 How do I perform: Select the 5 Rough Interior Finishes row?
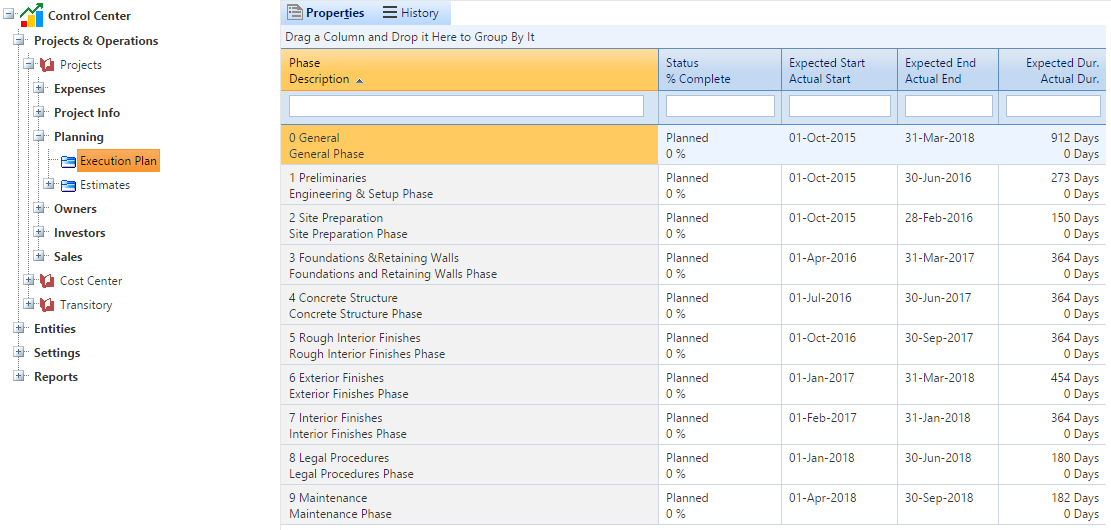coord(695,345)
